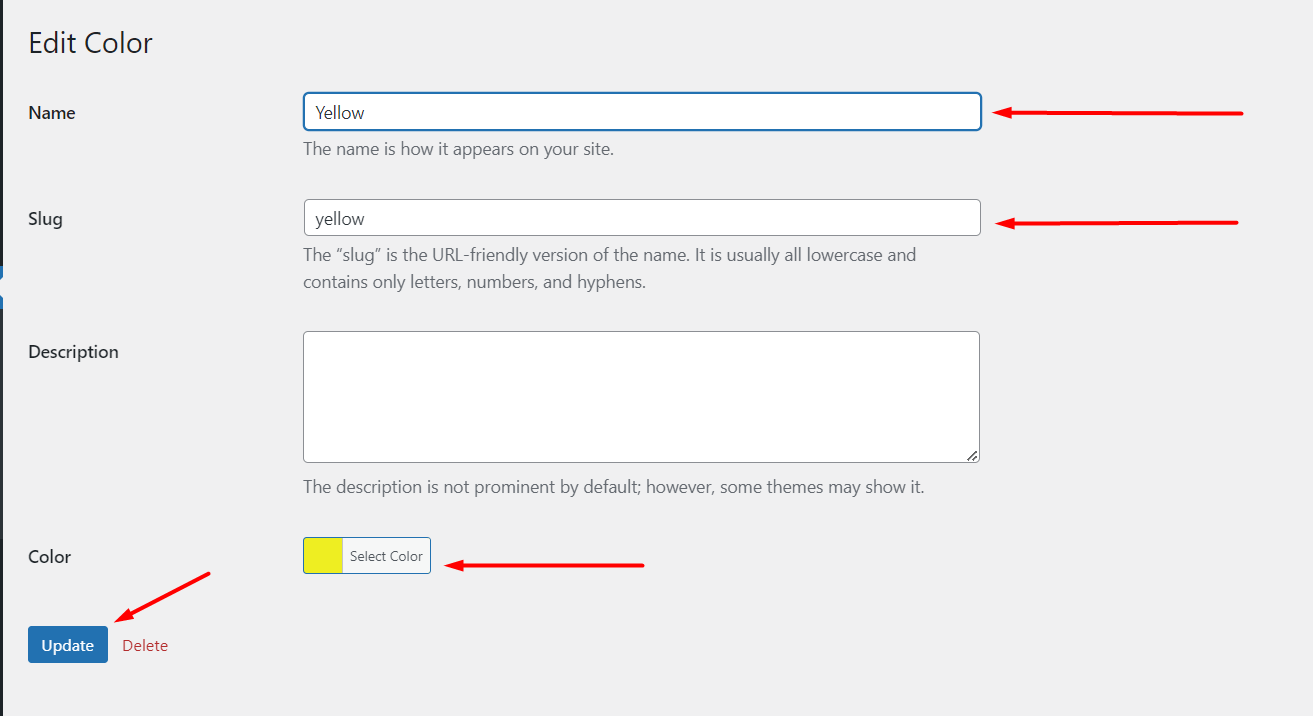The width and height of the screenshot is (1313, 716).
Task: Click the Slug field label
Action: pyautogui.click(x=45, y=218)
